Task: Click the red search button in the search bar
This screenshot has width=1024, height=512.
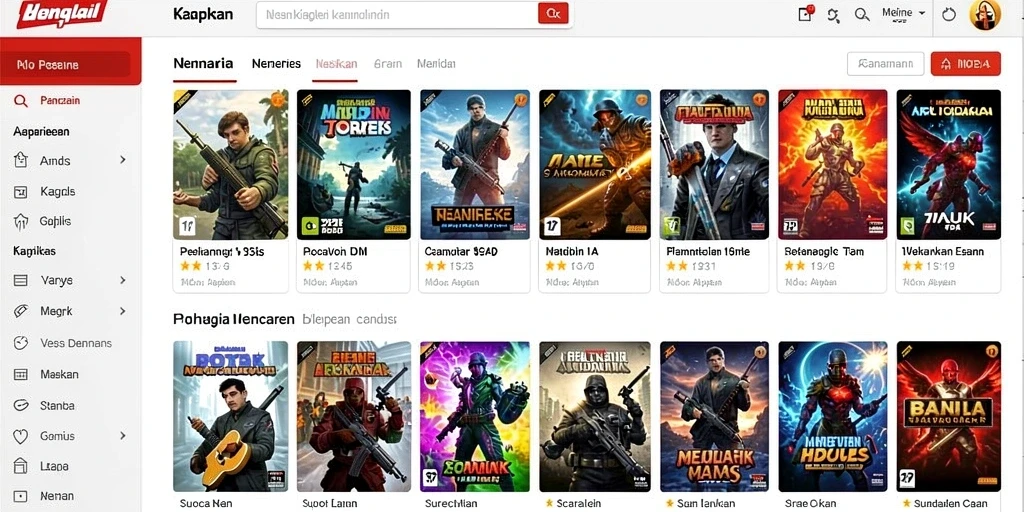Action: (x=552, y=13)
